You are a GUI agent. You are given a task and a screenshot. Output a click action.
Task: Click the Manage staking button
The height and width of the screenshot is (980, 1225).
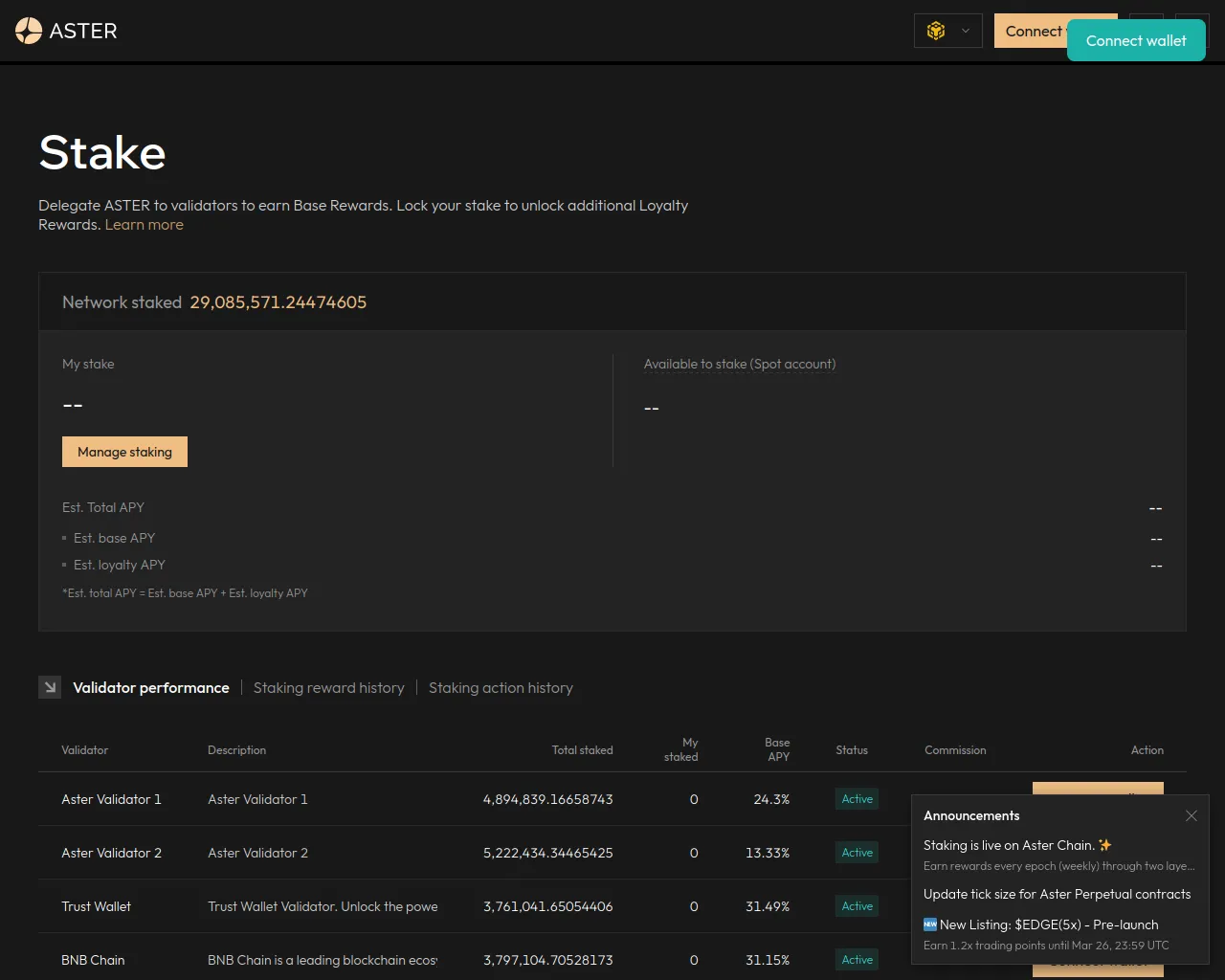click(x=124, y=452)
